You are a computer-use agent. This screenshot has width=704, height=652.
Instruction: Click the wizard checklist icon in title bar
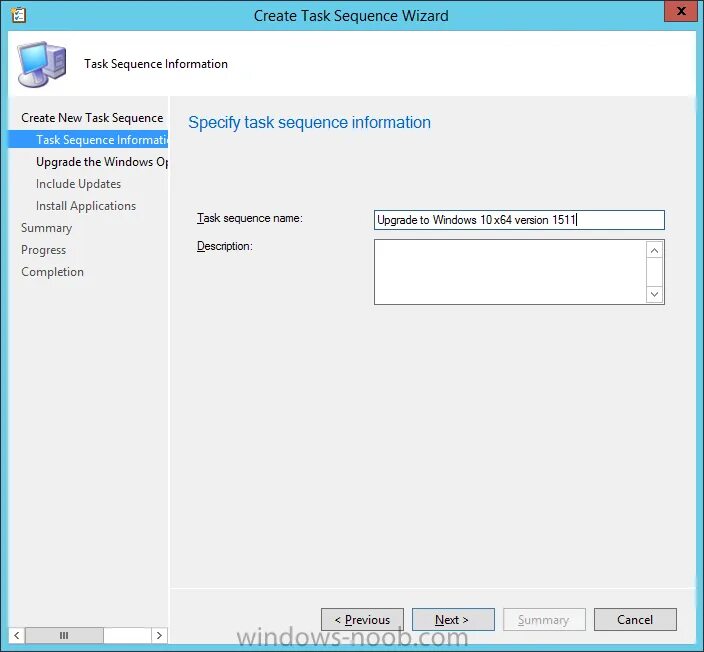tap(18, 15)
